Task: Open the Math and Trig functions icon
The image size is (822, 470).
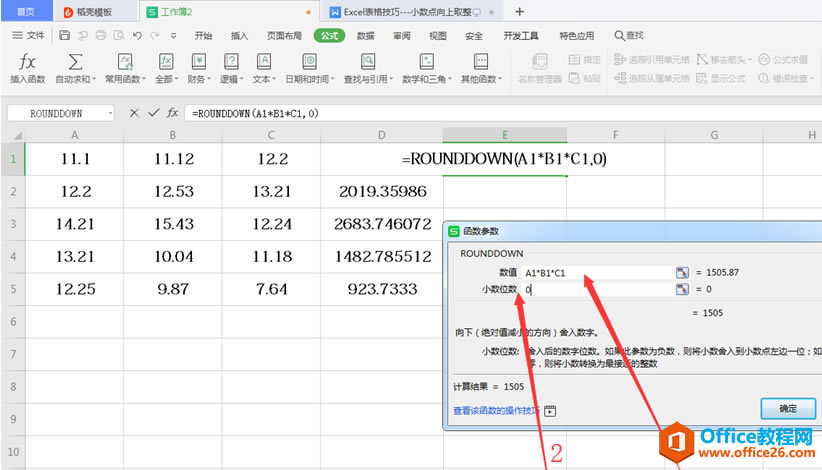Action: point(427,62)
